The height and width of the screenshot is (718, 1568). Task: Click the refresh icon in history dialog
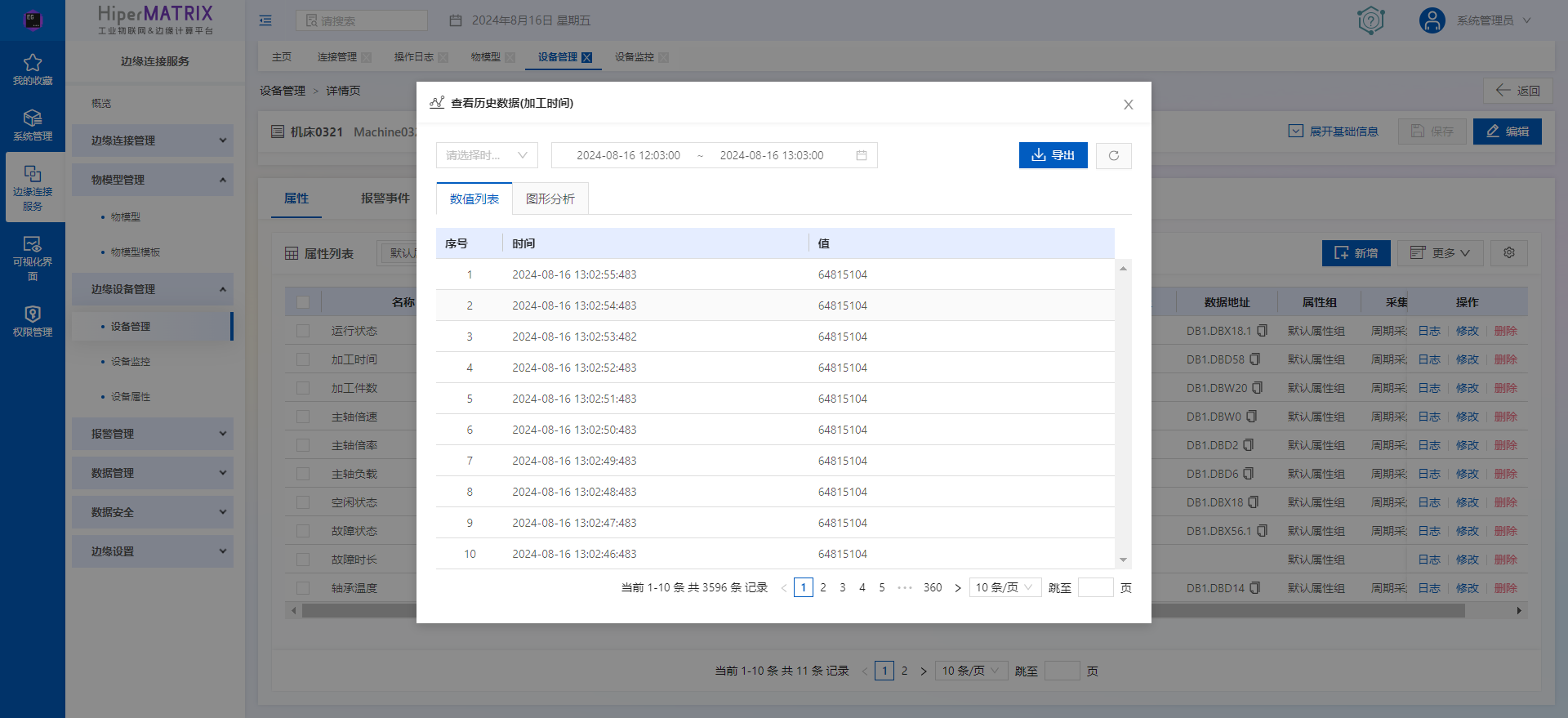pyautogui.click(x=1113, y=155)
